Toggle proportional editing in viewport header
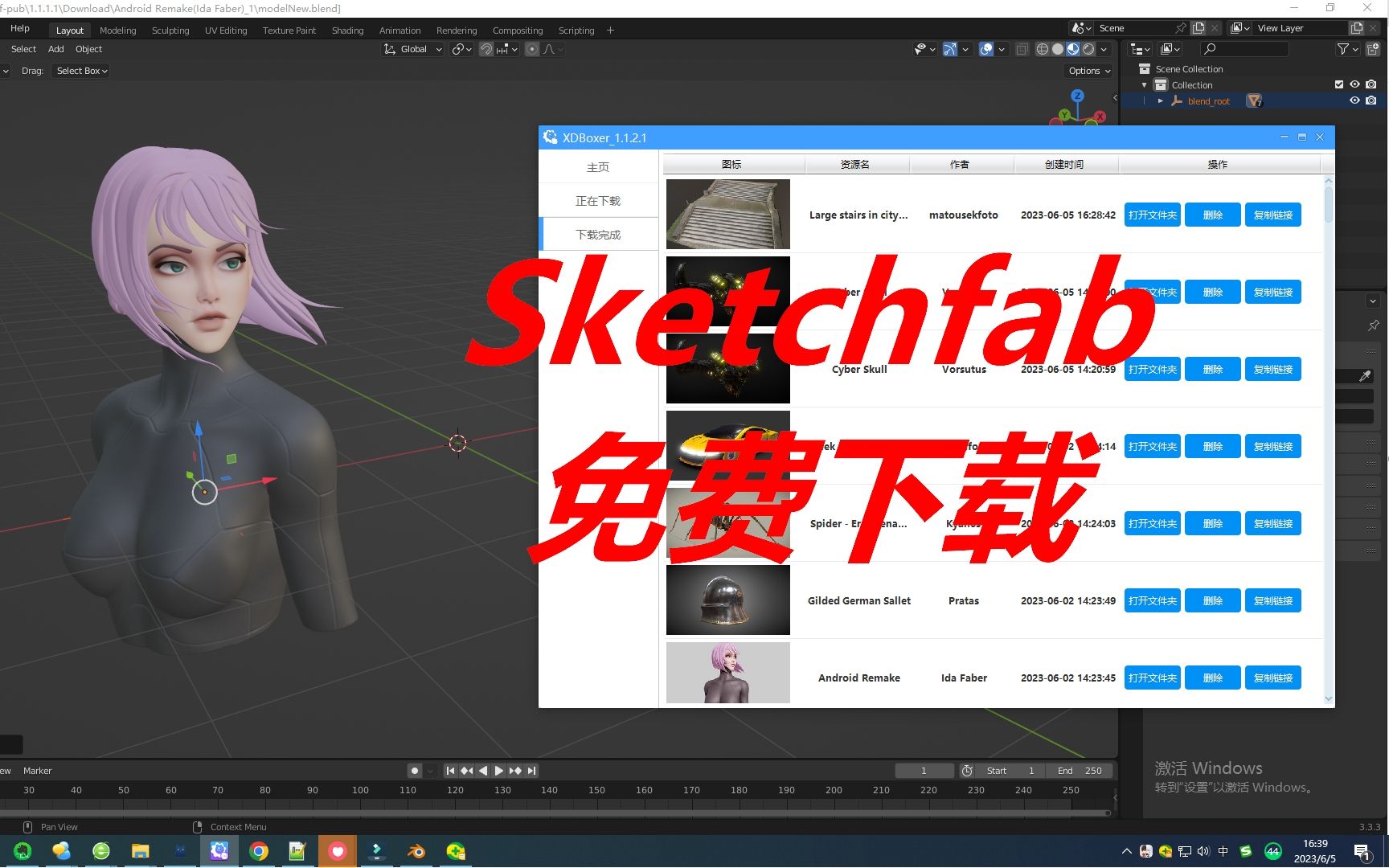Image resolution: width=1389 pixels, height=868 pixels. pos(532,49)
